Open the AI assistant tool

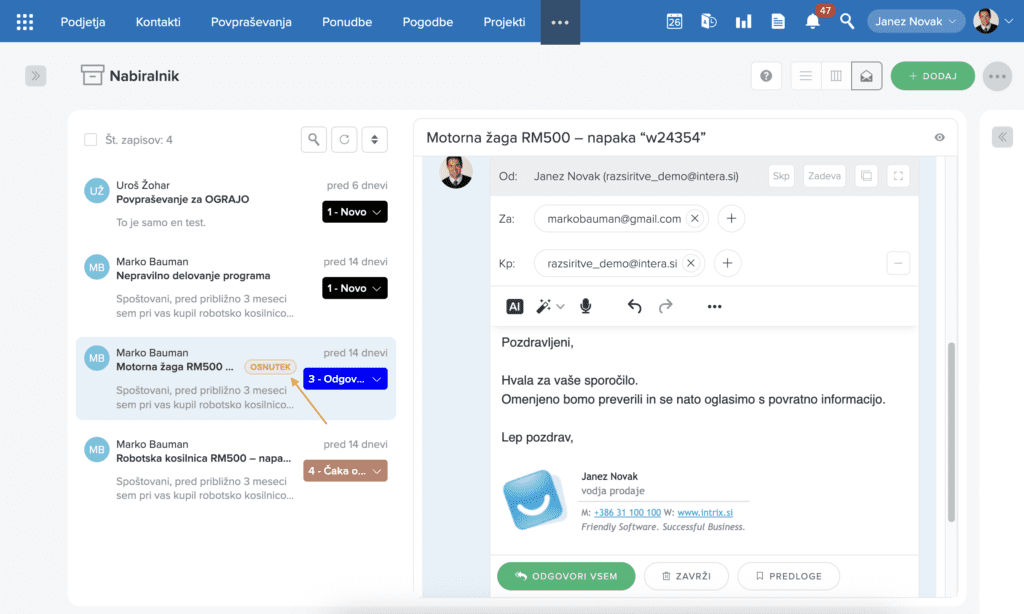tap(515, 306)
